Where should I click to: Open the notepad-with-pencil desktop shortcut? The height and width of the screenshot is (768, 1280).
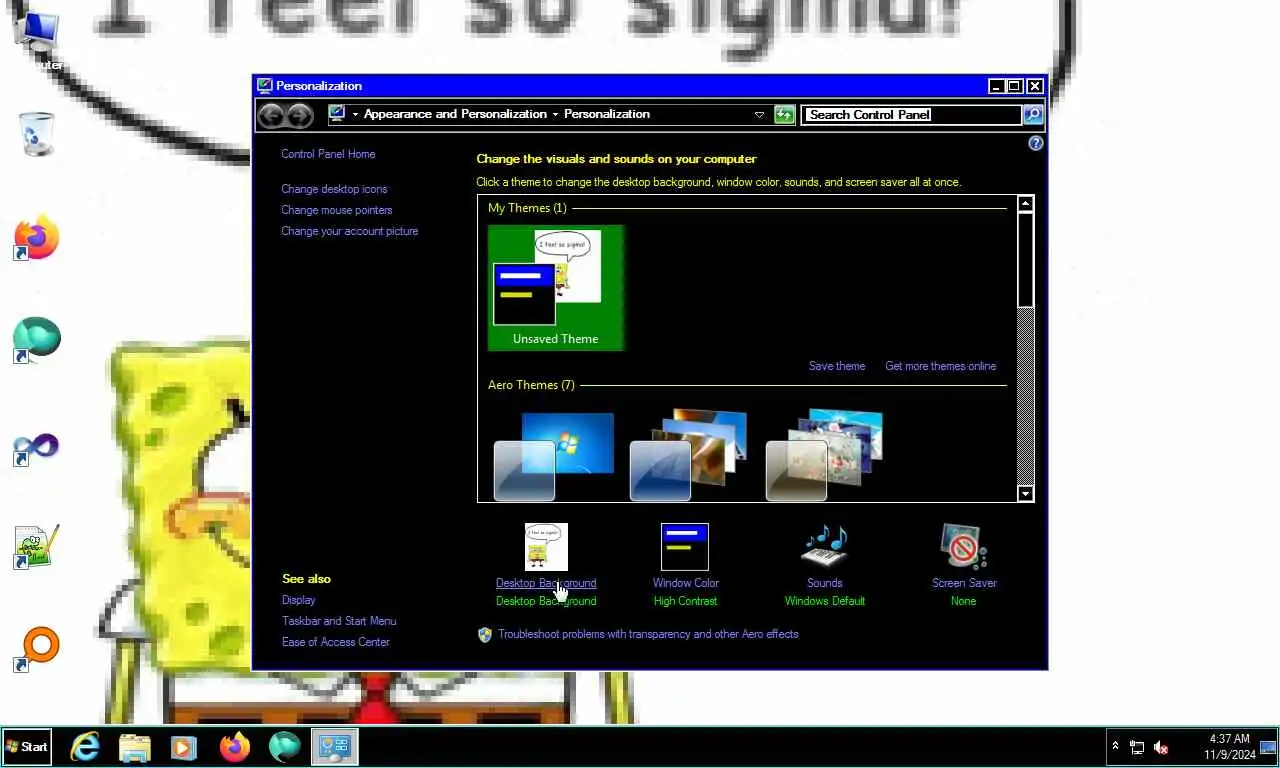pos(37,547)
